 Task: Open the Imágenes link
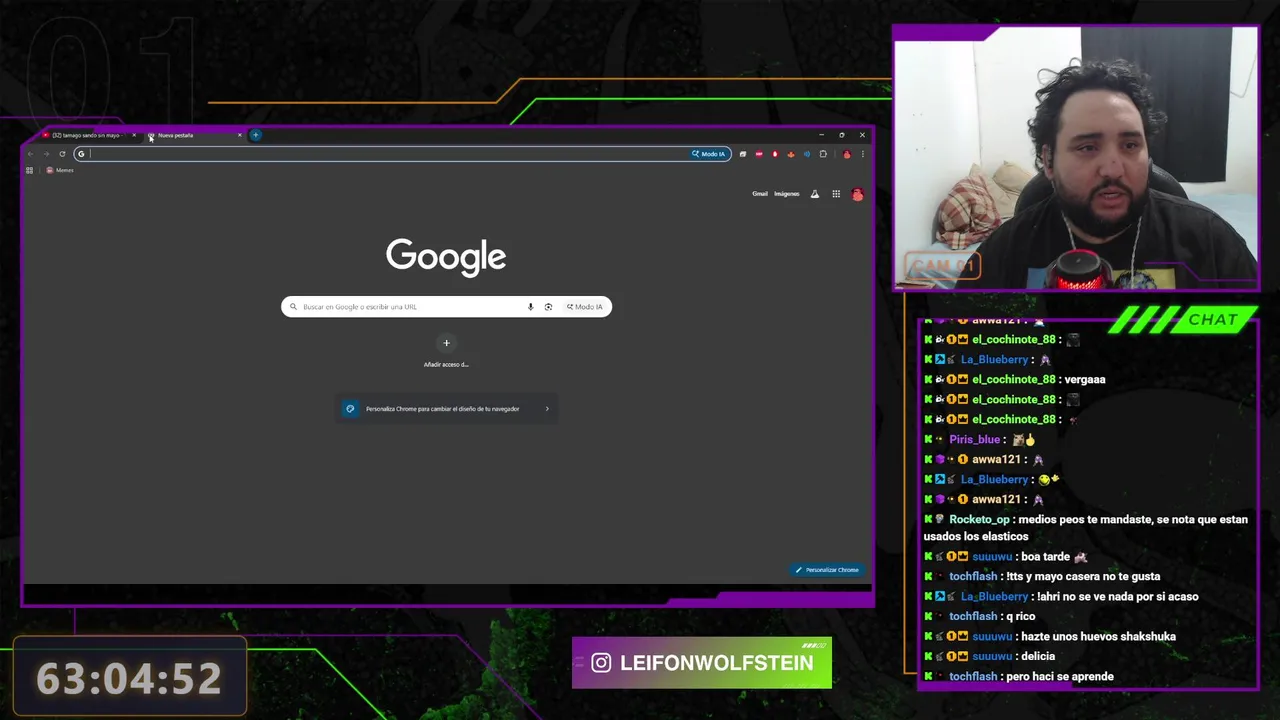(x=787, y=194)
